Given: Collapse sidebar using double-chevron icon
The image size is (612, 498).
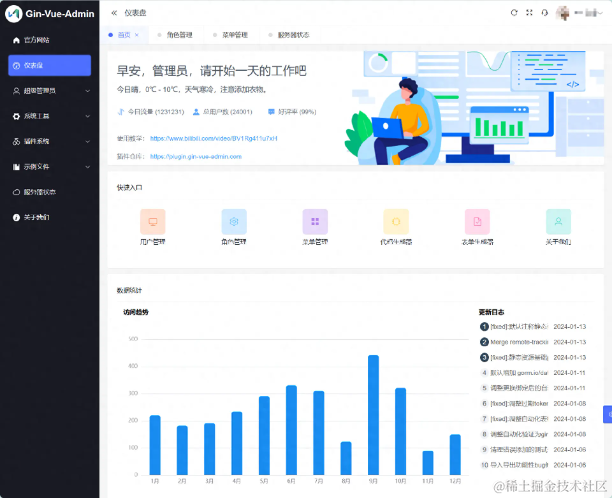Looking at the screenshot, I should tap(114, 13).
